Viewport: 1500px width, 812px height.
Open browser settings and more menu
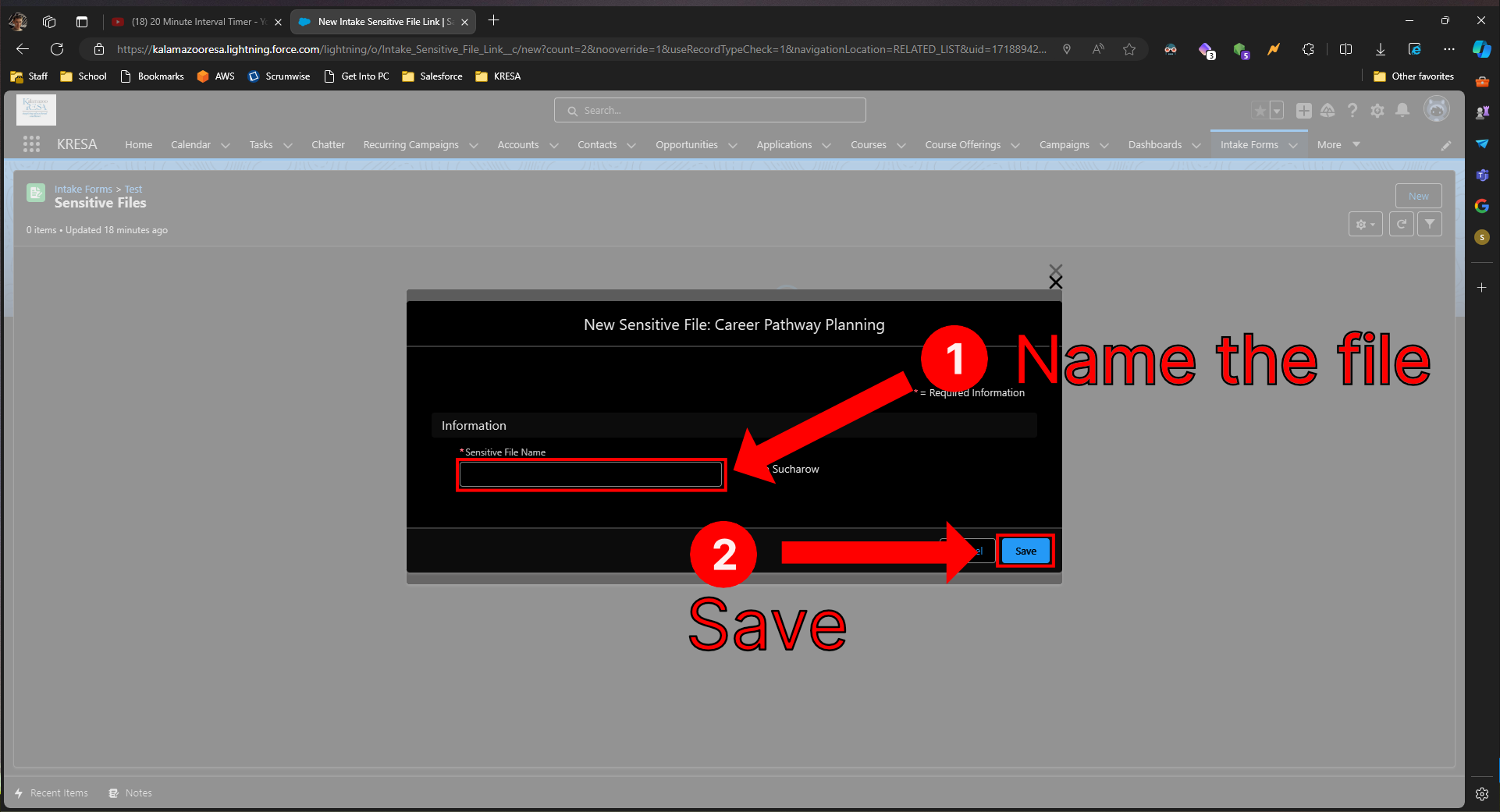click(x=1449, y=49)
